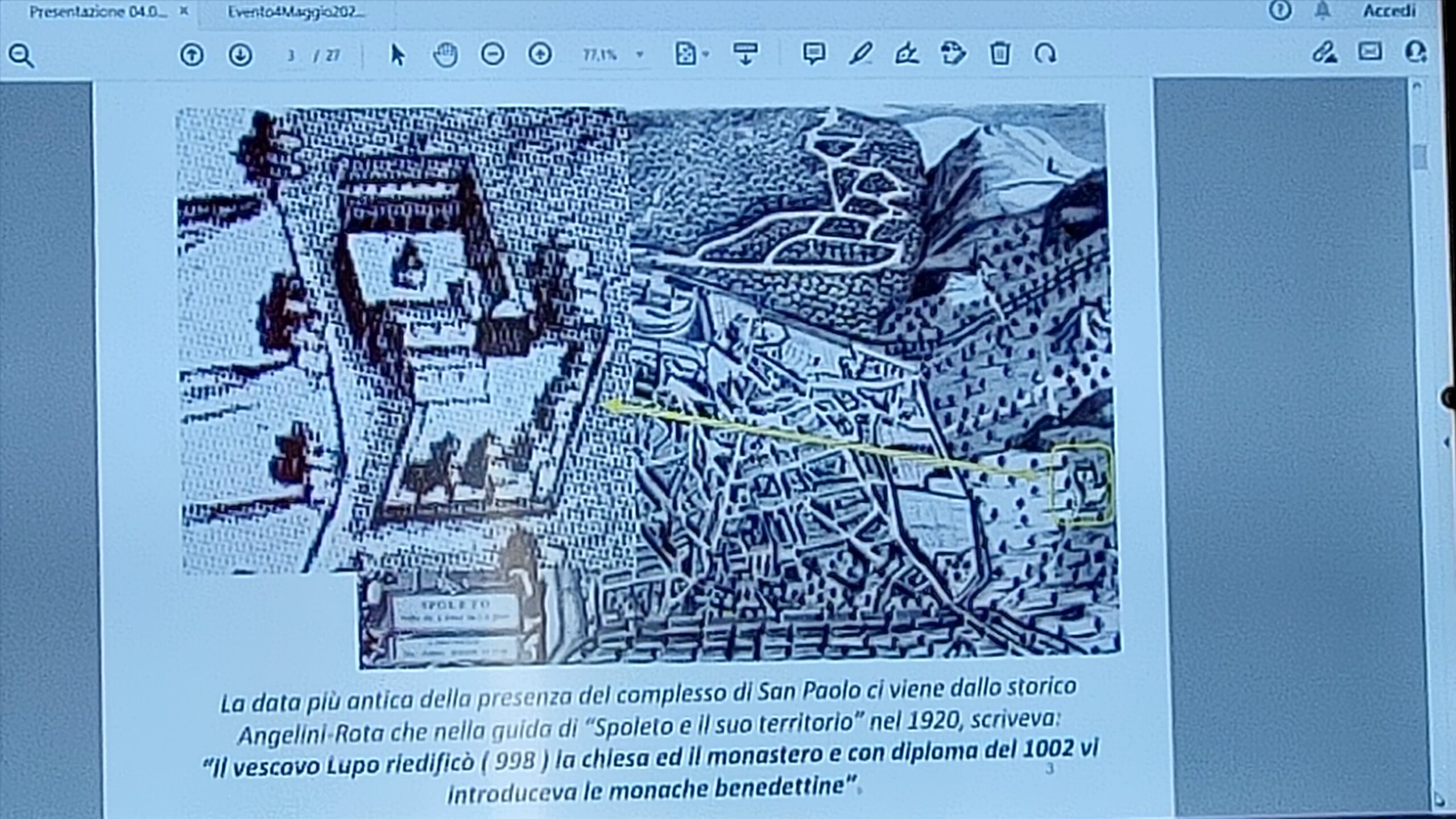Click the sign document icon
Image resolution: width=1456 pixels, height=819 pixels.
pyautogui.click(x=907, y=54)
